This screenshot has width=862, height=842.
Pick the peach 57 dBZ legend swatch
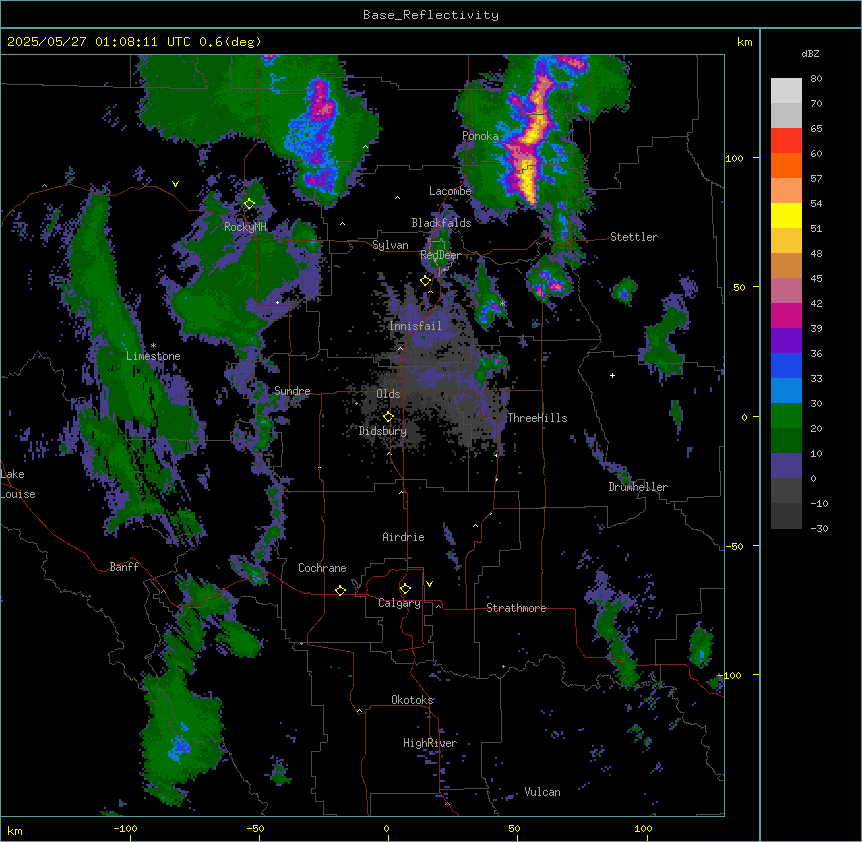(786, 191)
